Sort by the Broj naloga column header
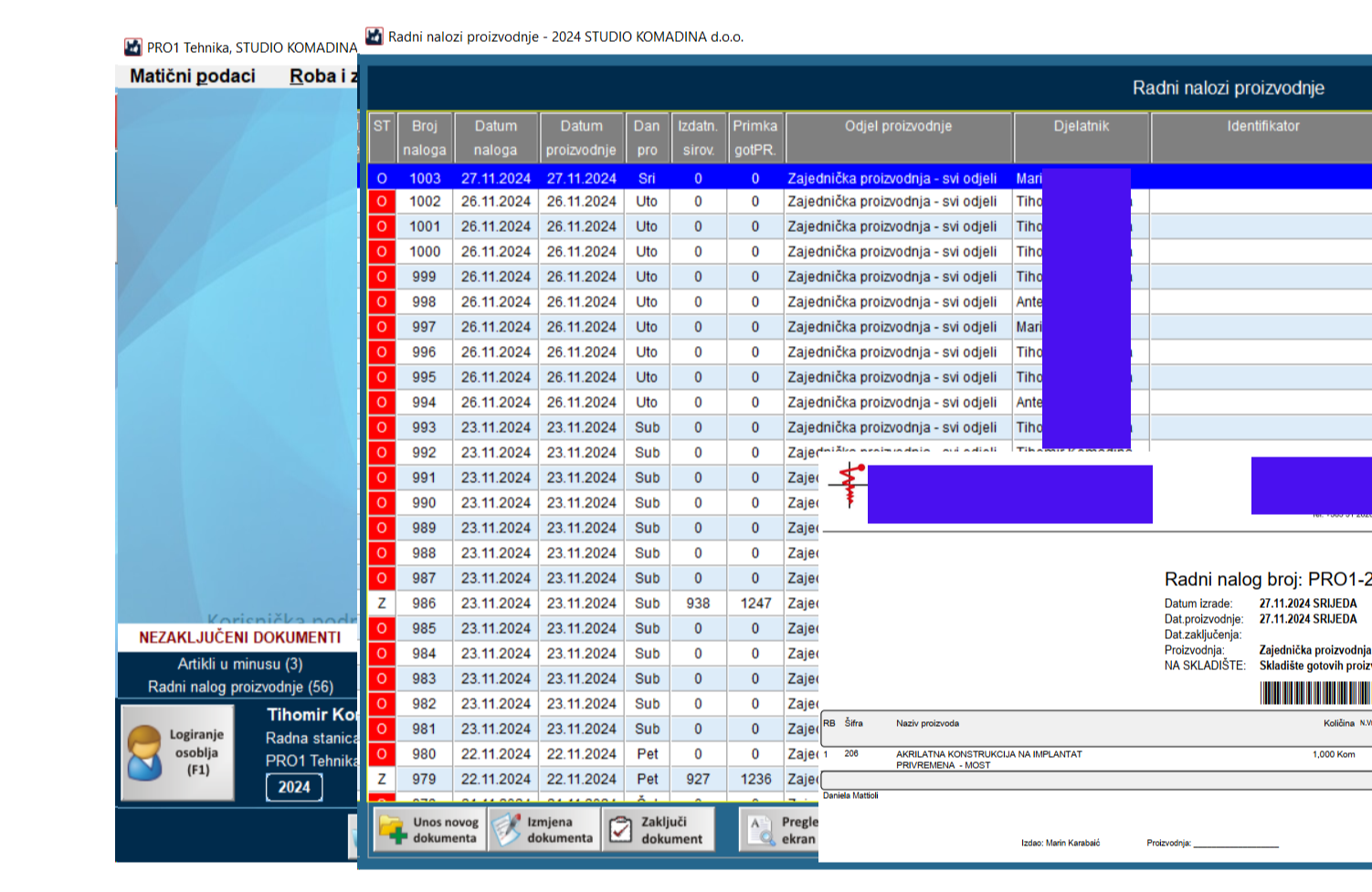 (424, 138)
